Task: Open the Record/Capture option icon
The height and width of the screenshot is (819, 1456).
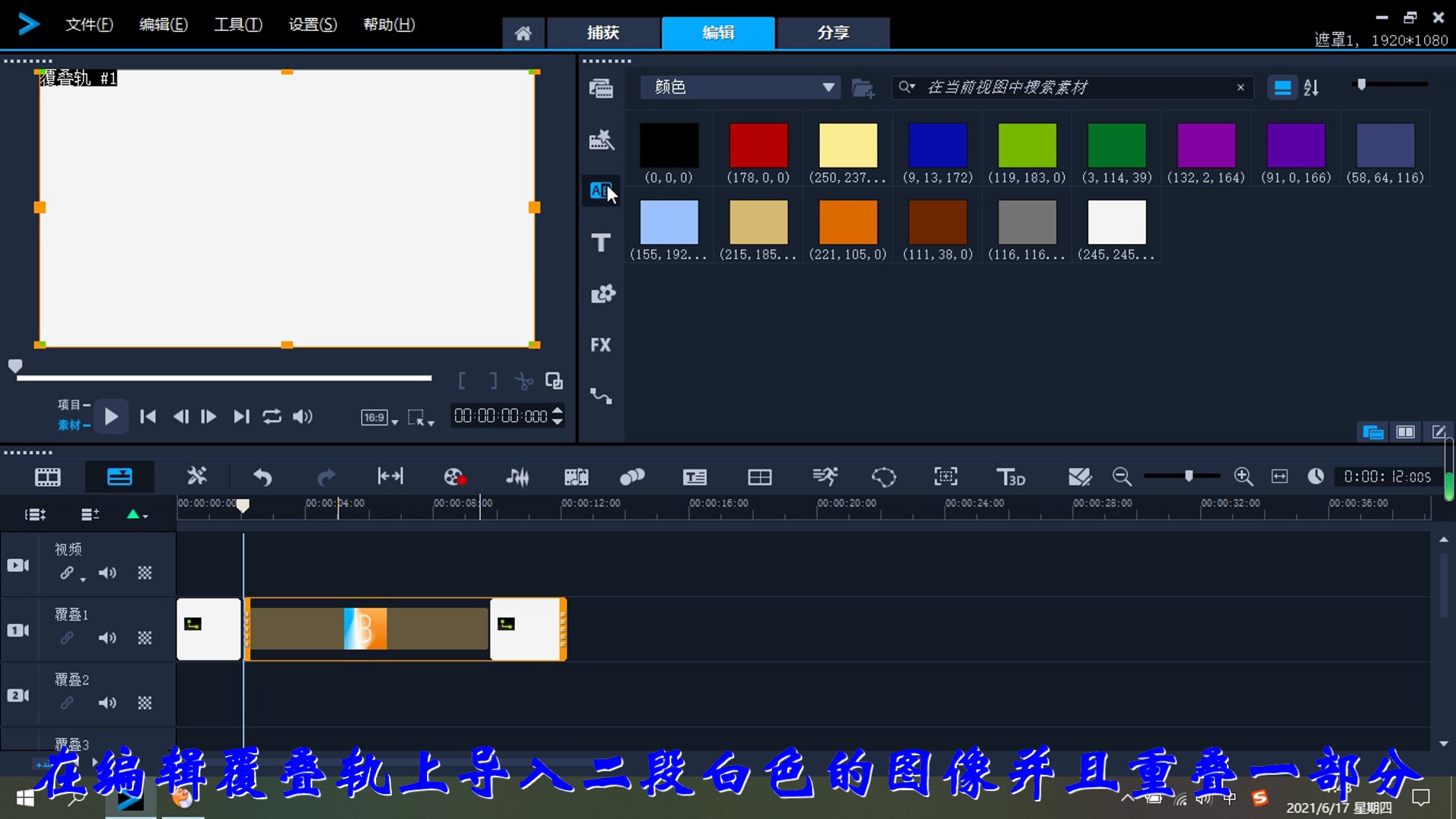Action: (x=455, y=477)
